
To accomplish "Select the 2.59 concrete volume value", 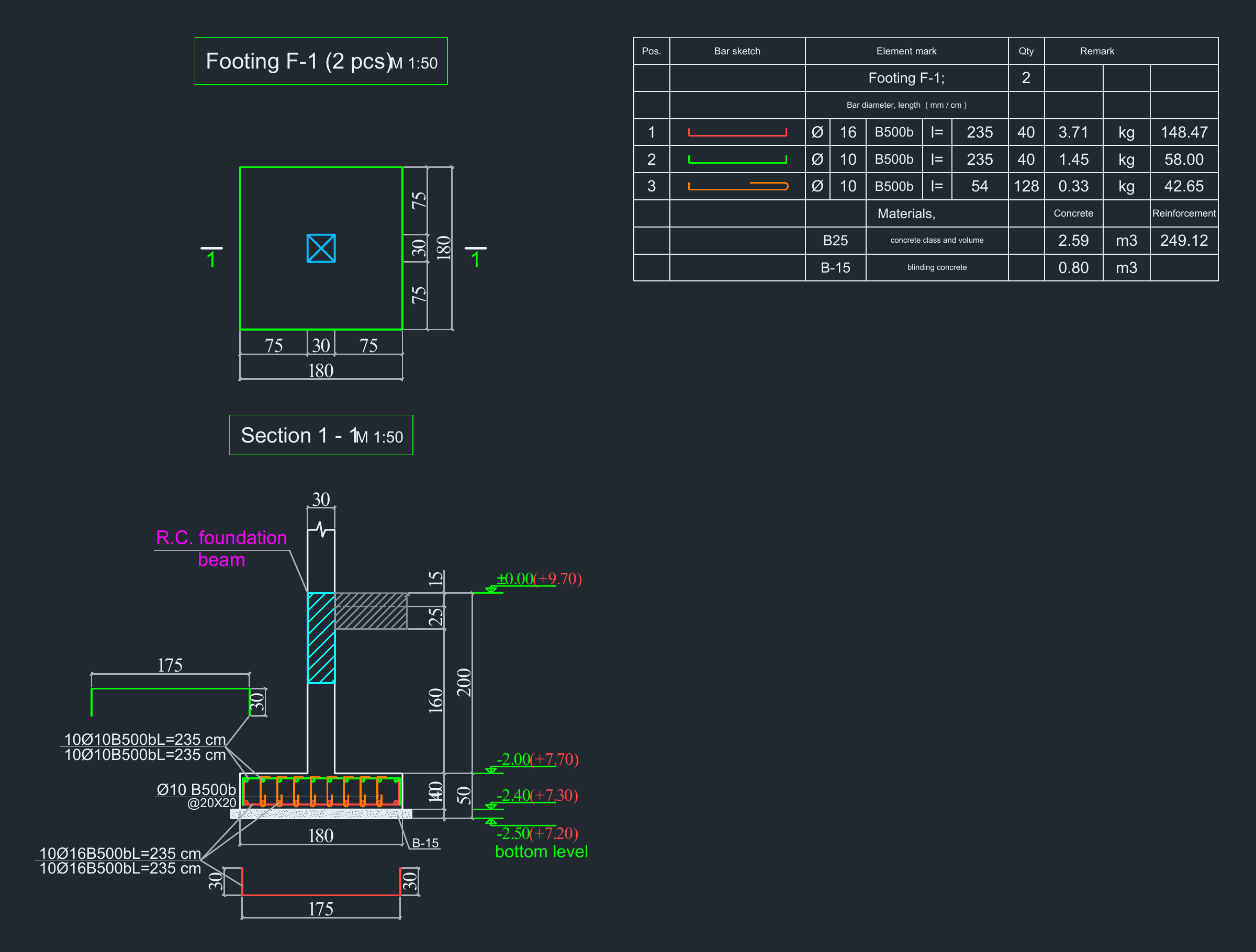I will coord(1073,240).
